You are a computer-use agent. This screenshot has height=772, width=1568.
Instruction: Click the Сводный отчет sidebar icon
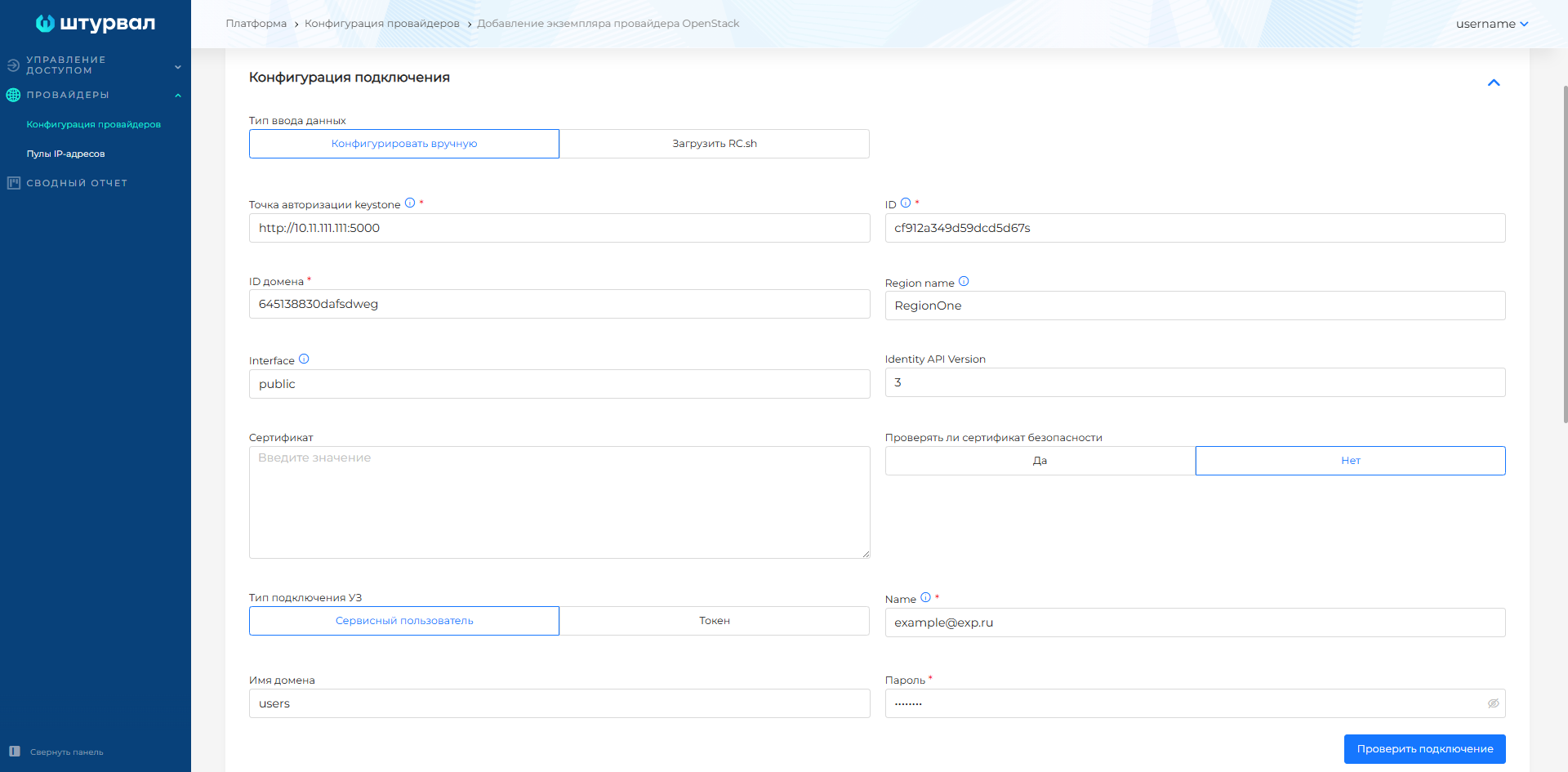pyautogui.click(x=14, y=183)
